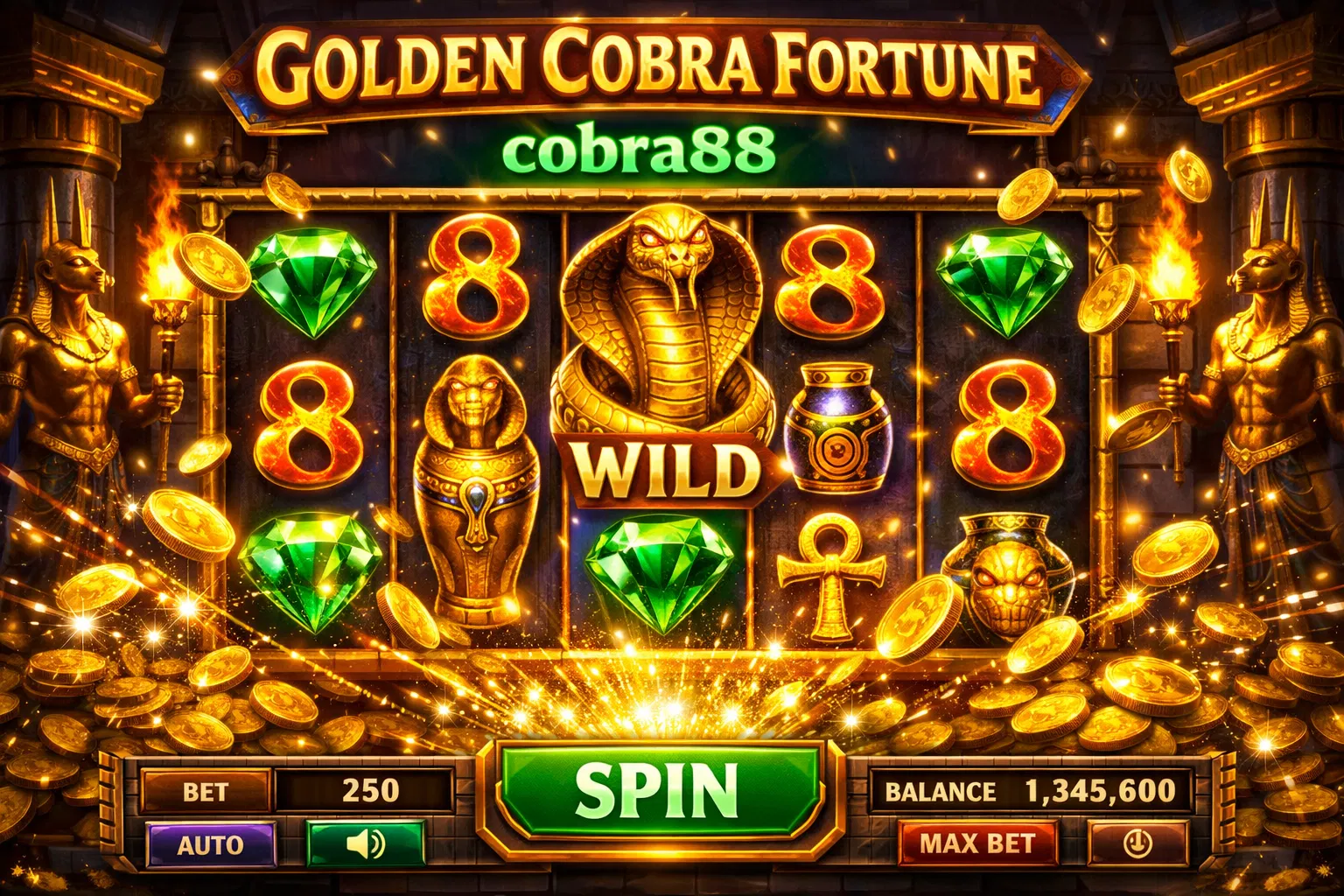Toggle the AUTO spin button
Image resolution: width=1344 pixels, height=896 pixels.
click(x=211, y=844)
